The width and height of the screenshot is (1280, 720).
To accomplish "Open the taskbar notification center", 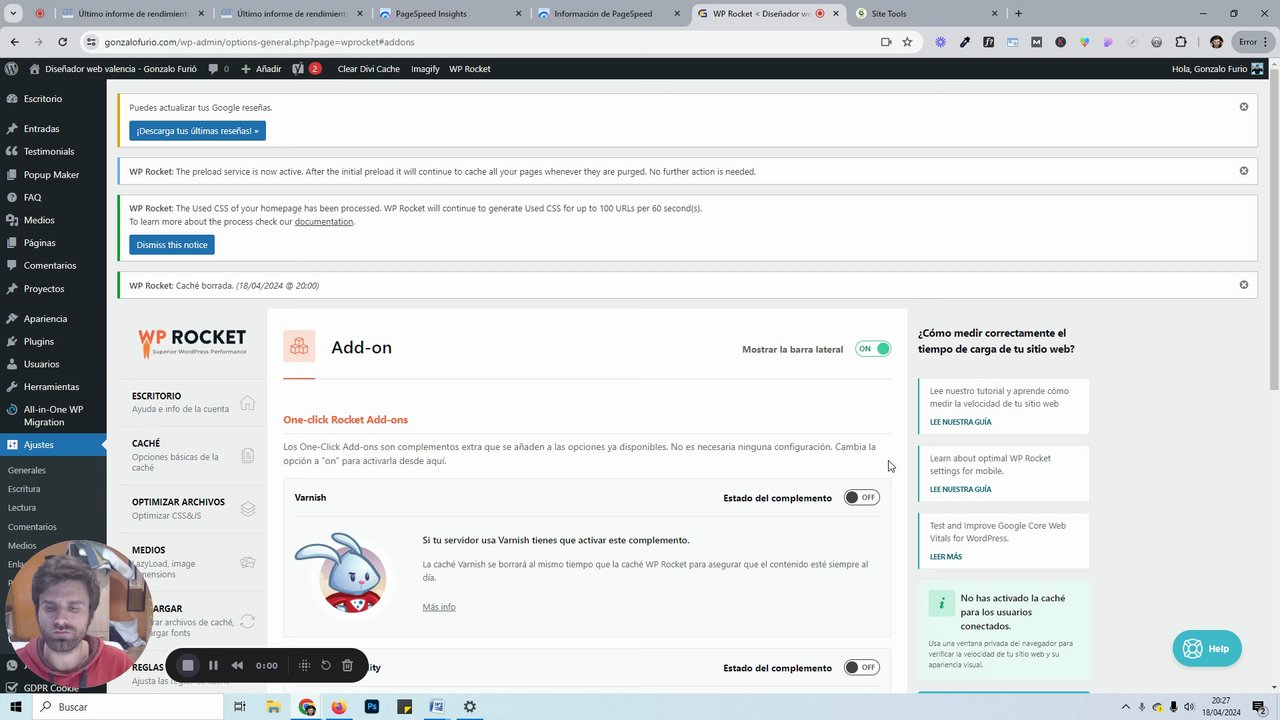I will [x=1260, y=707].
